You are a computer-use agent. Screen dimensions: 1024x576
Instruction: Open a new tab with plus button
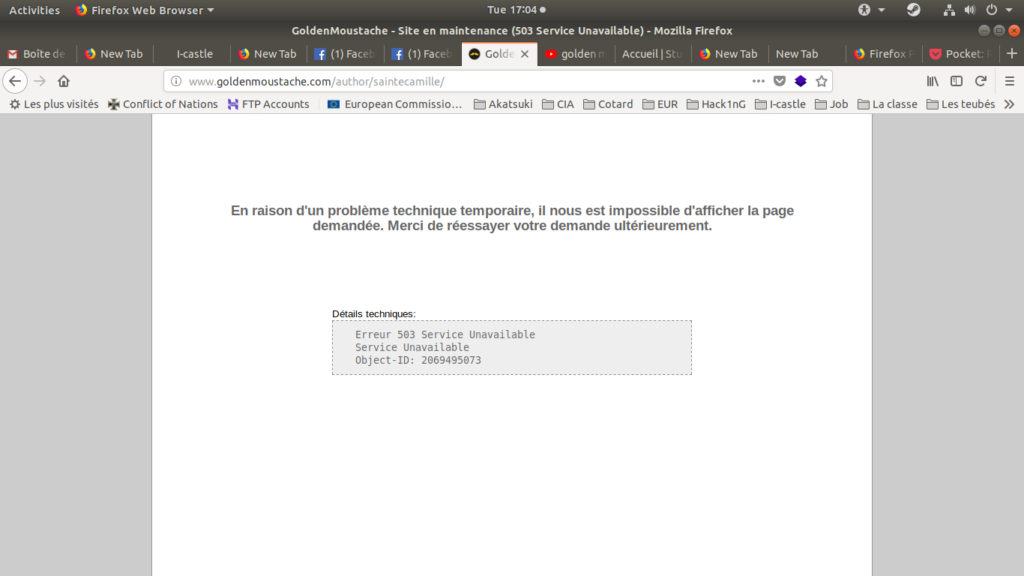(x=1012, y=54)
